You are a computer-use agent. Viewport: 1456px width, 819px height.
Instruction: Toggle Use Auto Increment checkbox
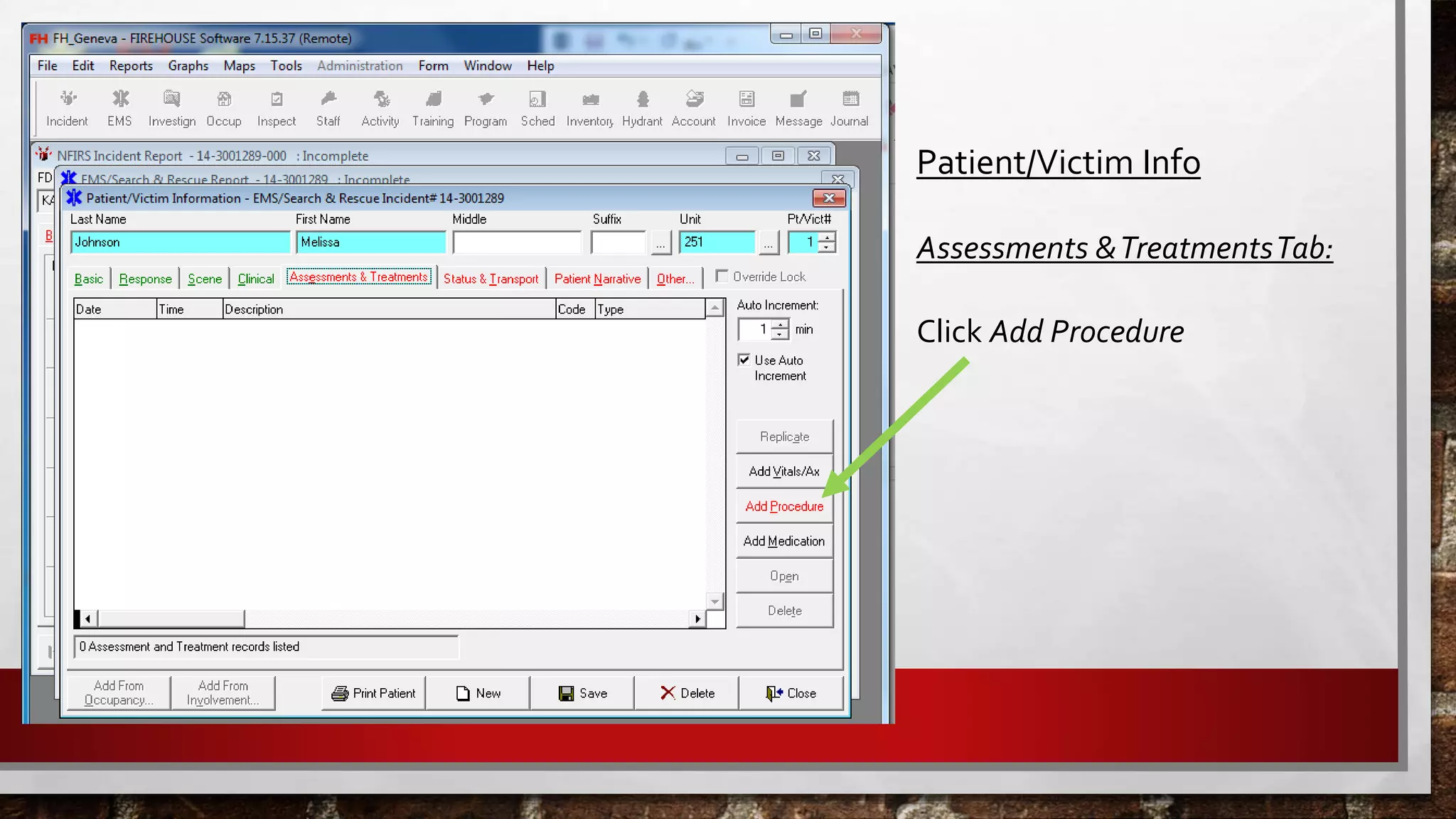(744, 360)
